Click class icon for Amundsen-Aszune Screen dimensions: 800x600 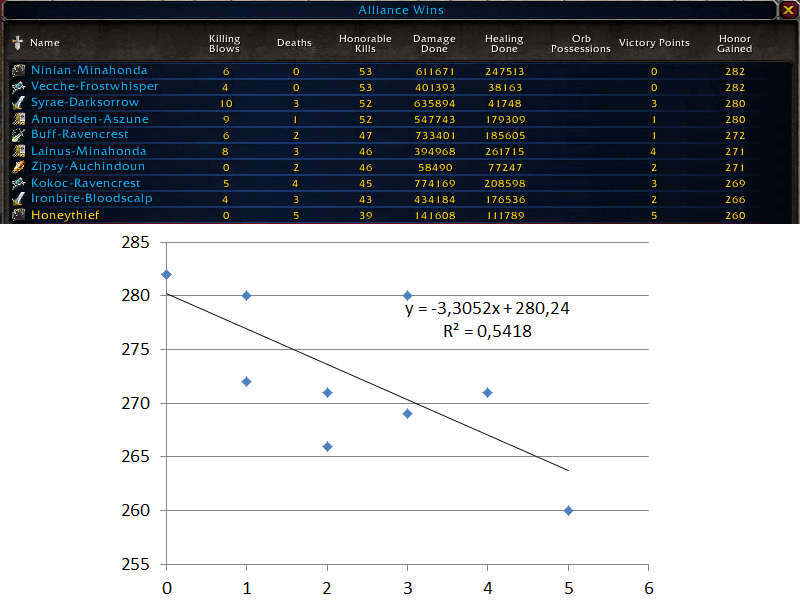coord(19,119)
